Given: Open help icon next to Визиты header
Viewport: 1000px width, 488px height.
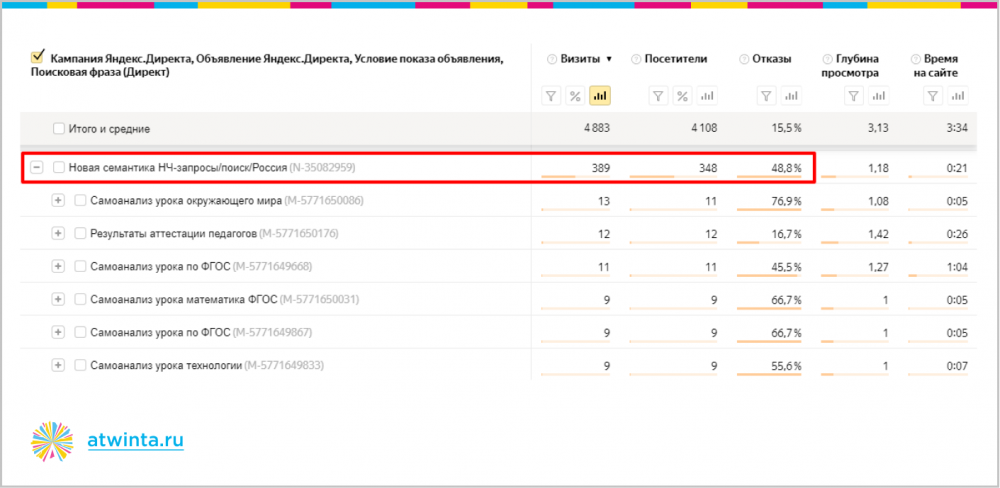Looking at the screenshot, I should click(x=552, y=59).
